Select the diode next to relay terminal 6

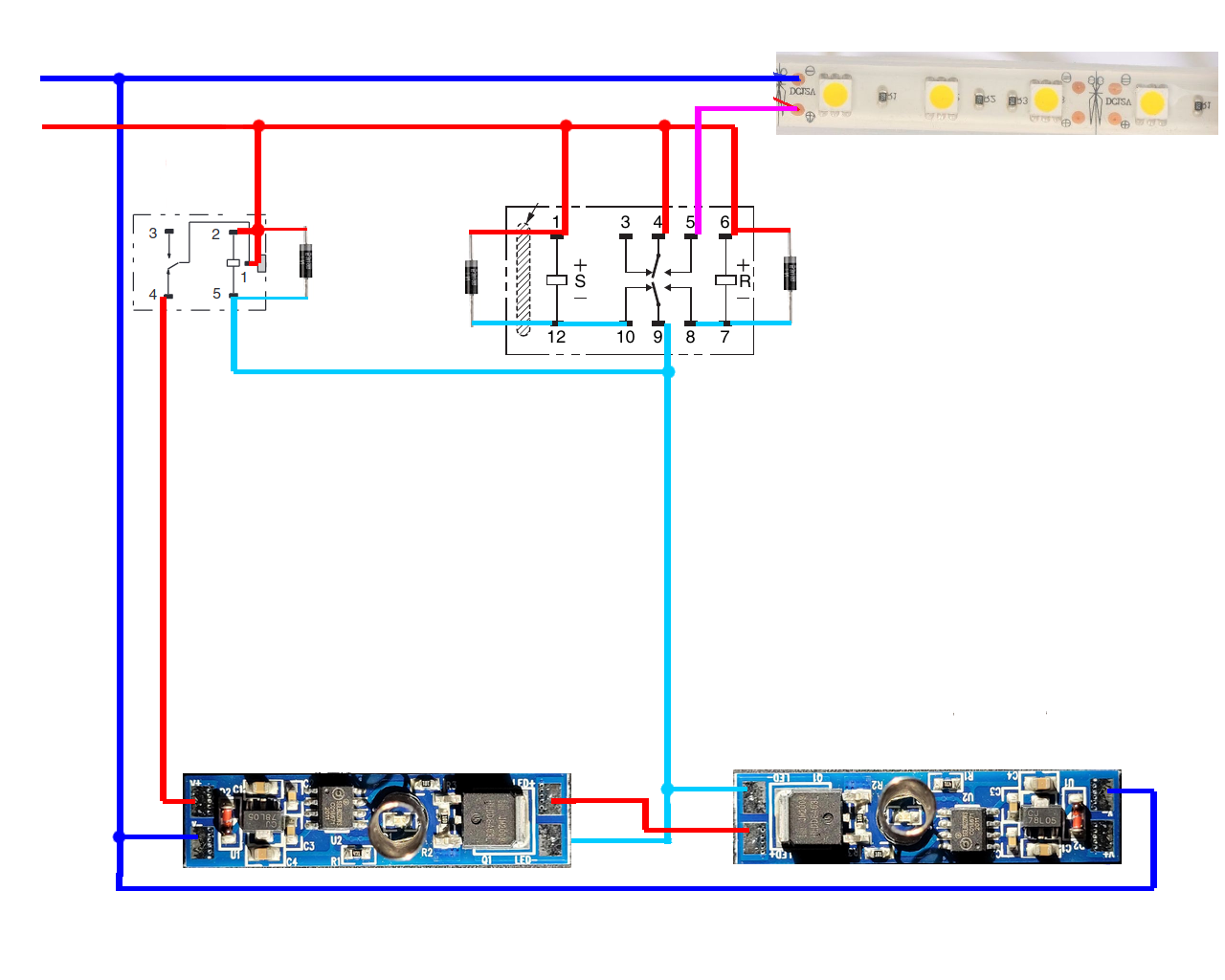coord(790,274)
